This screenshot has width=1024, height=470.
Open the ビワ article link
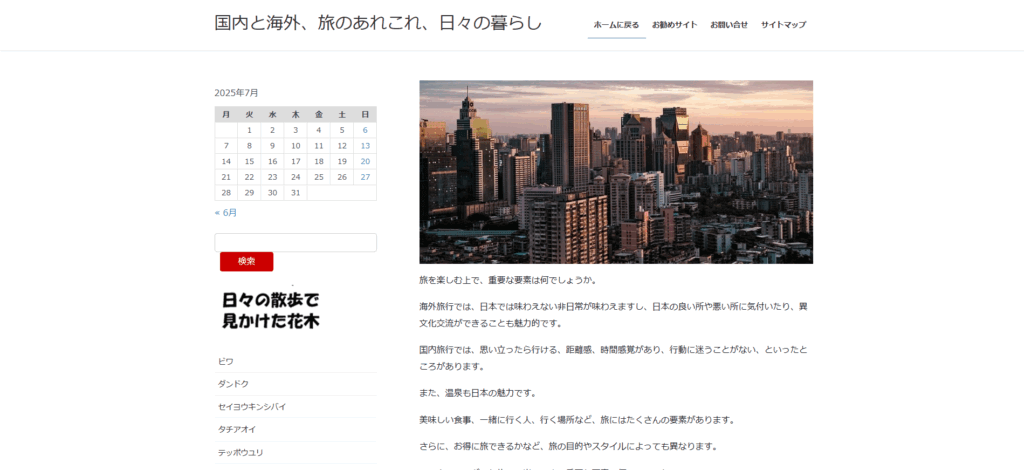point(226,361)
